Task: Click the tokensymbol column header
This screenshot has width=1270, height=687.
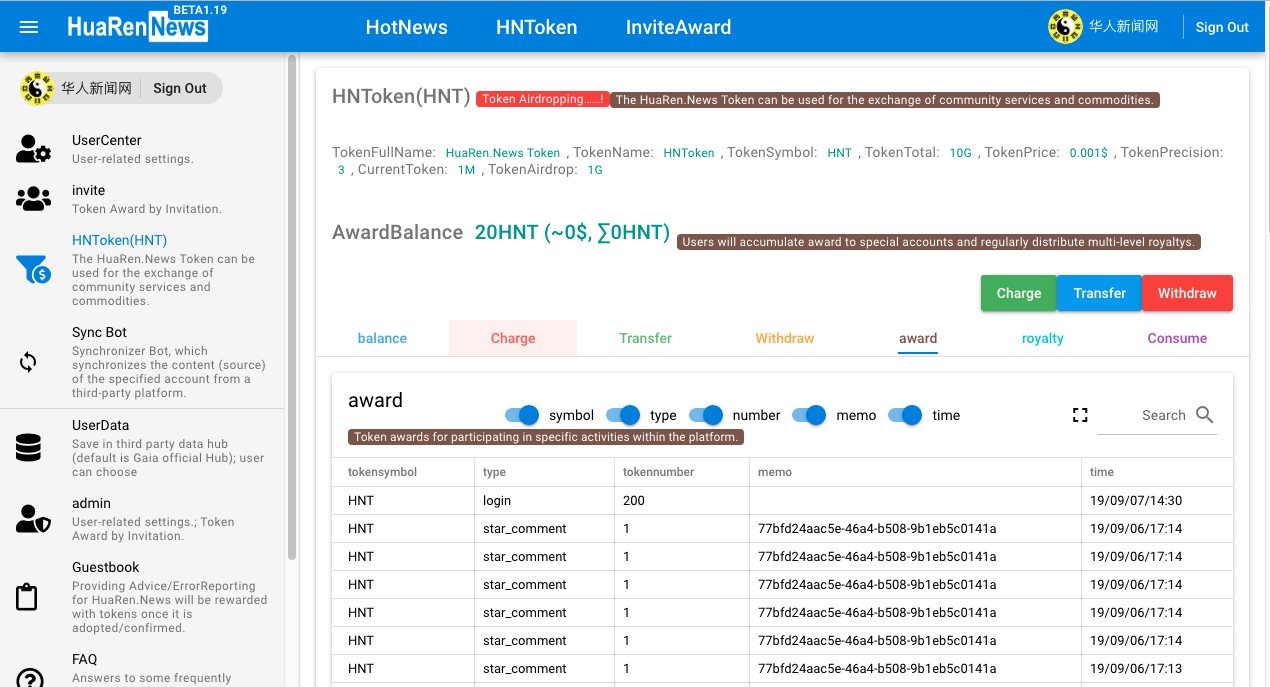Action: click(x=403, y=472)
